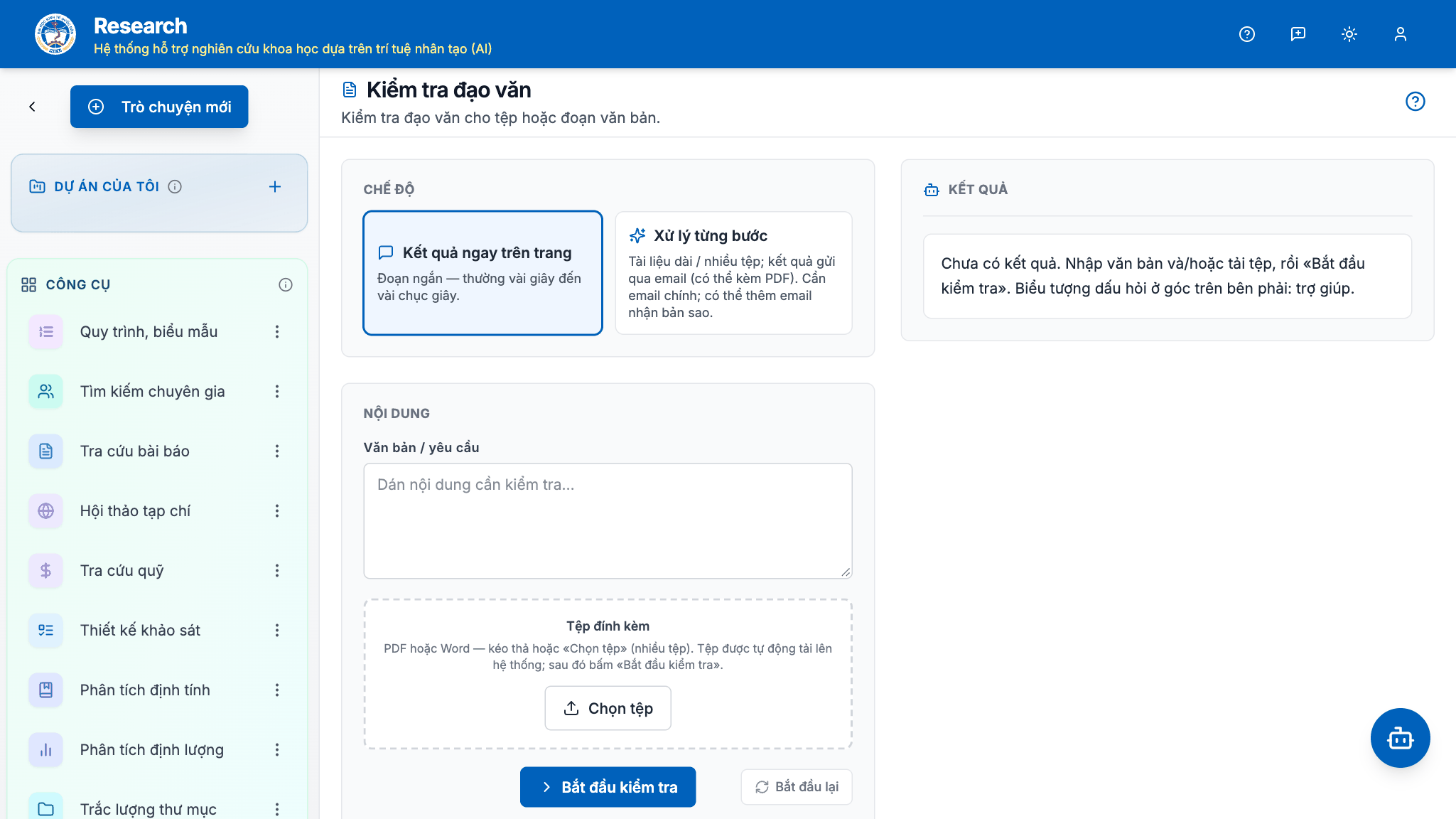The height and width of the screenshot is (819, 1456).
Task: Open Quy trình, biểu mẫu tool
Action: (x=149, y=331)
